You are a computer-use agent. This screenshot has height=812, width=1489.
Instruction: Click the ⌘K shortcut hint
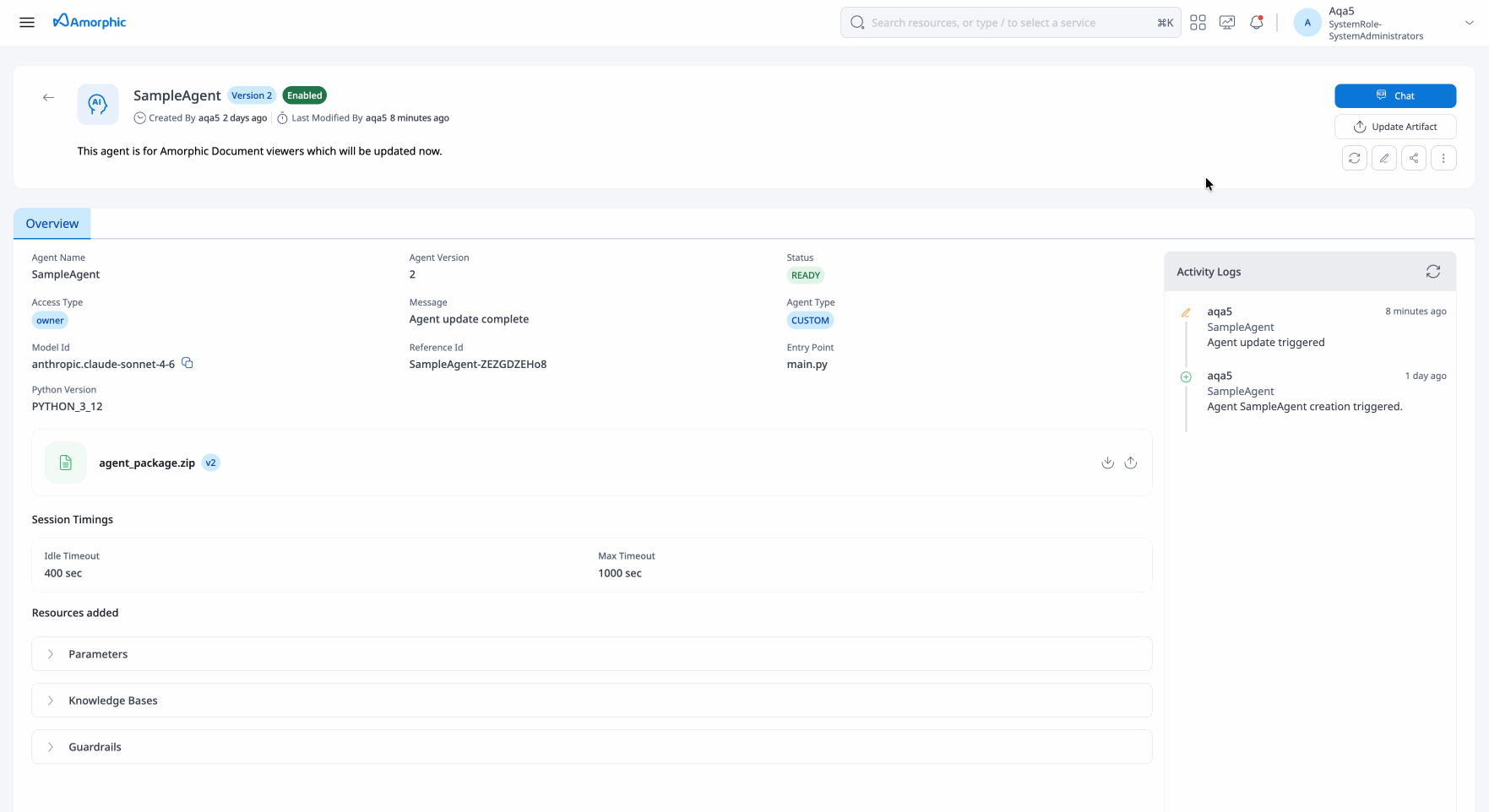tap(1165, 23)
